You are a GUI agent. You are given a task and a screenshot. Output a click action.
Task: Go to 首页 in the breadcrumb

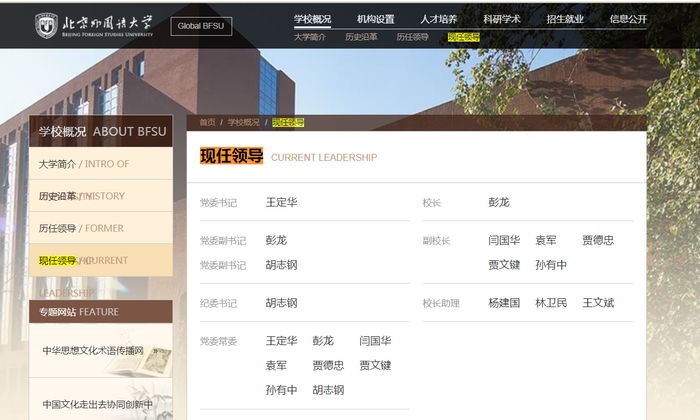pyautogui.click(x=207, y=122)
